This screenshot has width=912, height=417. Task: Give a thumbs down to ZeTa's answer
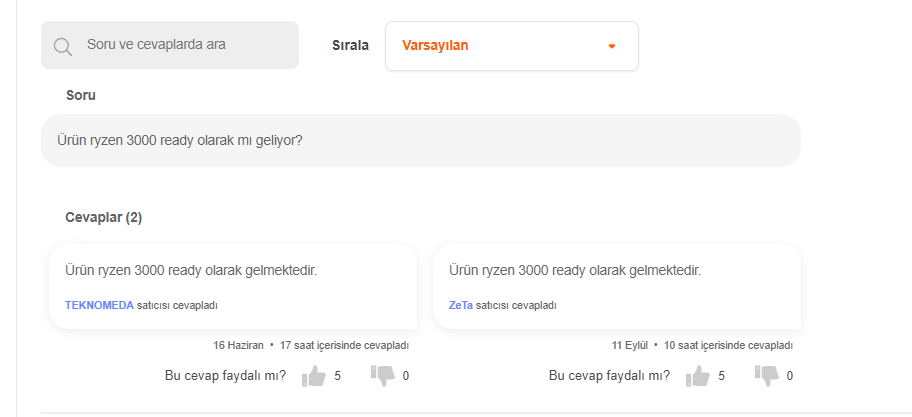(766, 375)
